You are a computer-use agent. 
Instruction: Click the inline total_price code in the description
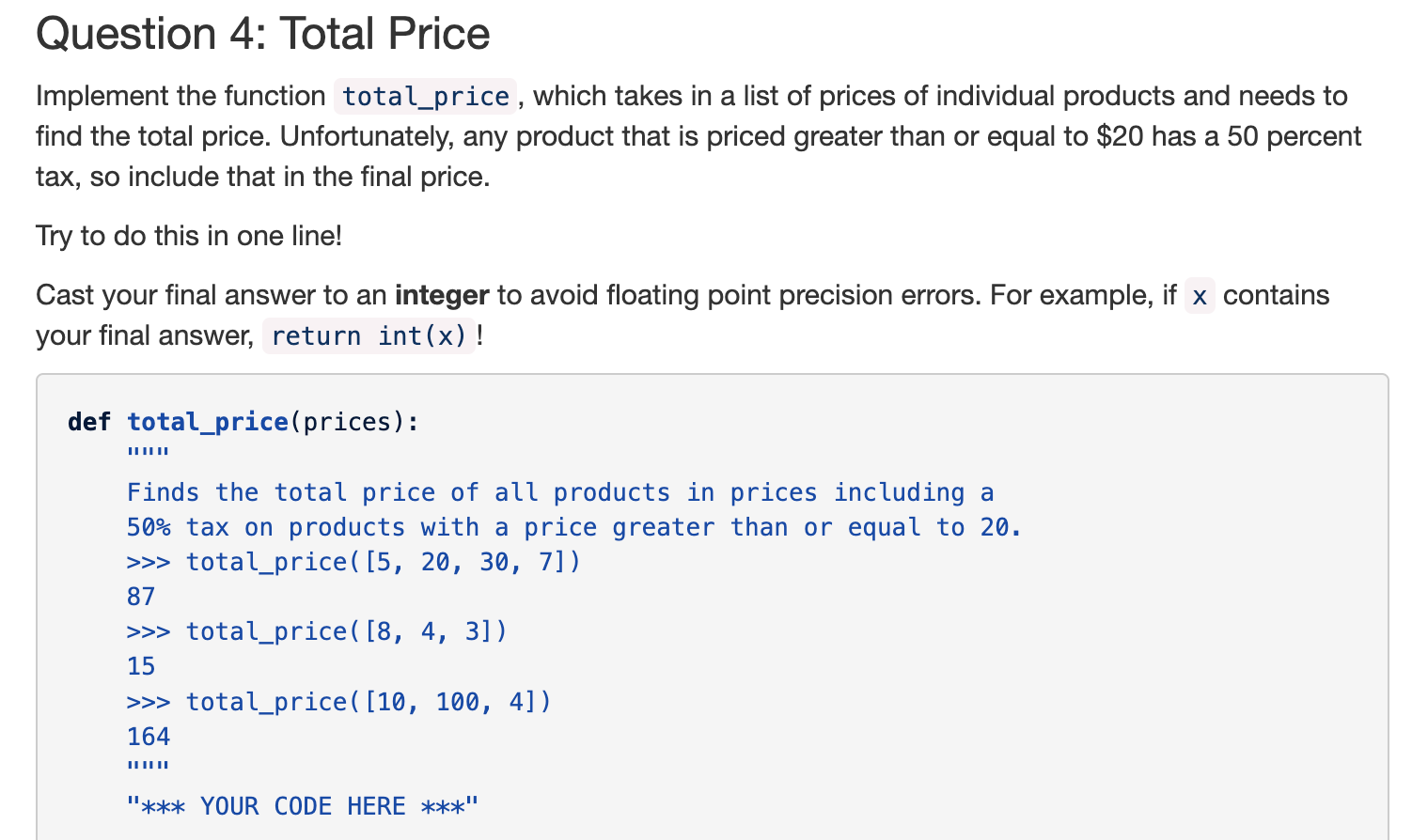click(x=425, y=96)
